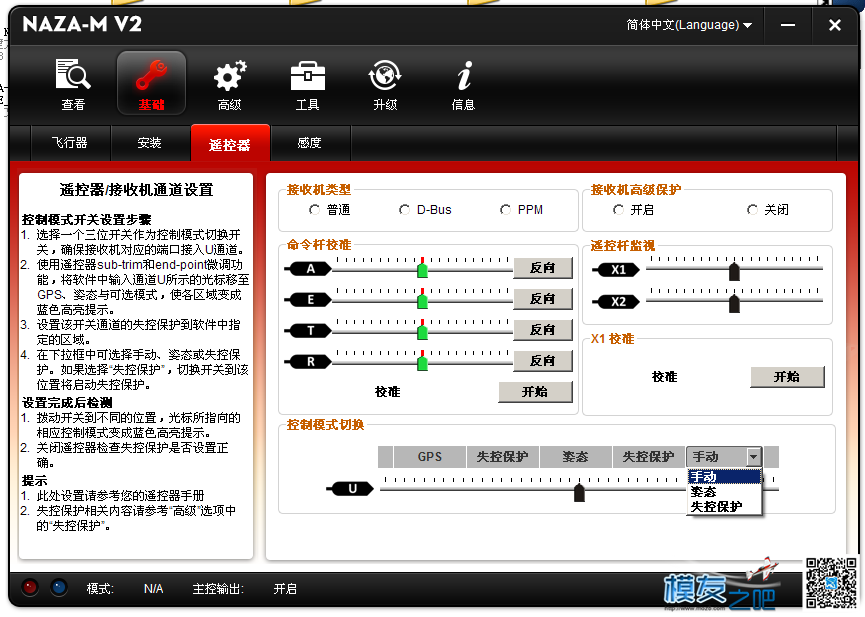Viewport: 865px width, 617px height.
Task: Minimize the NAZA-M V2 window
Action: tap(788, 25)
